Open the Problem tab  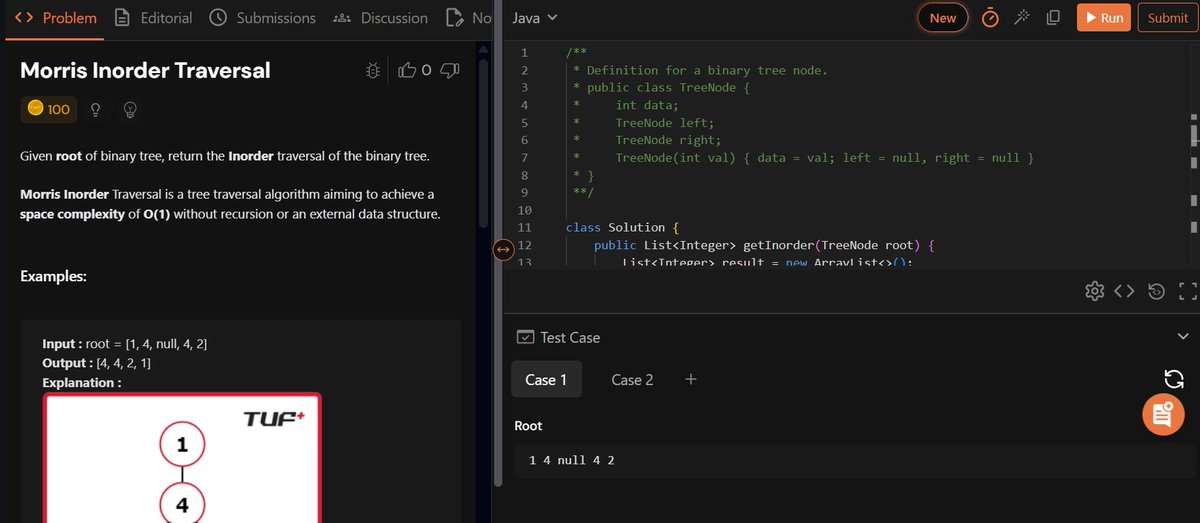pyautogui.click(x=55, y=18)
